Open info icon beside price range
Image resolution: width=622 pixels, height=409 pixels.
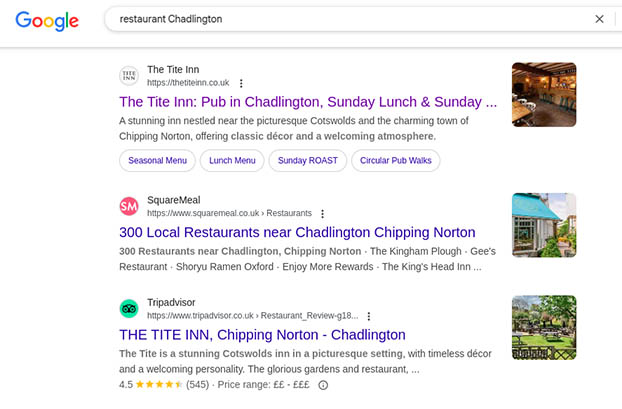tap(323, 384)
